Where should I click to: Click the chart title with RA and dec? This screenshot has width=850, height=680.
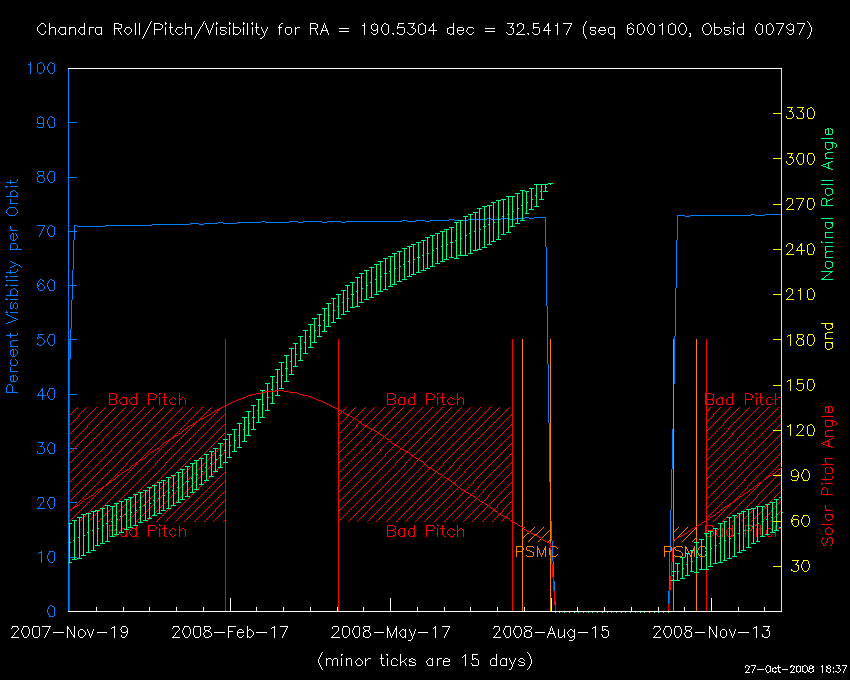point(424,30)
